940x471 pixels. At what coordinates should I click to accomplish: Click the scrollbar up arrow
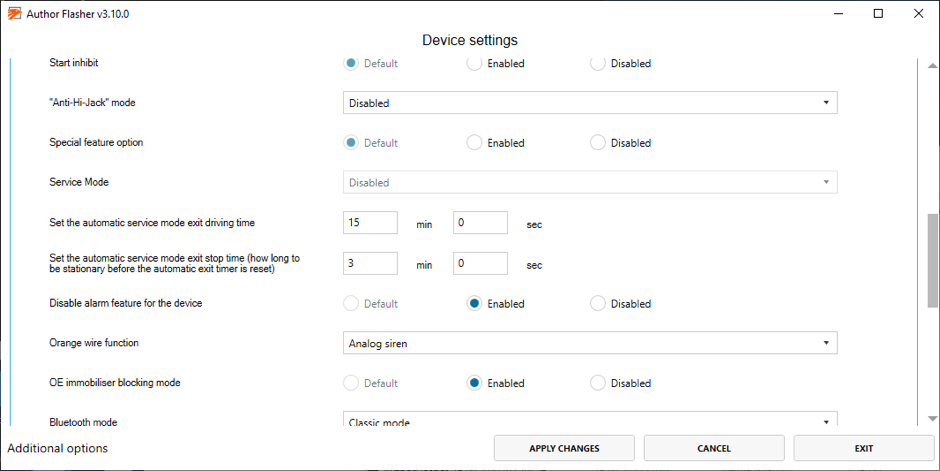coord(932,65)
